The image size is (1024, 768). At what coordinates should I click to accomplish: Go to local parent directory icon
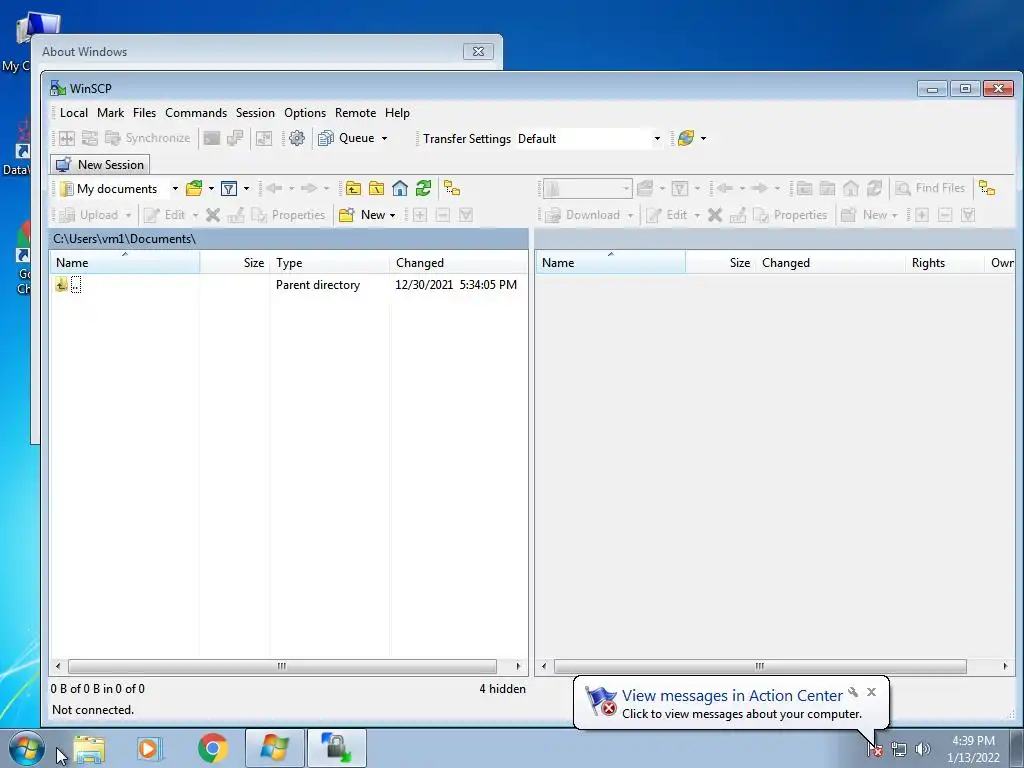coord(353,189)
